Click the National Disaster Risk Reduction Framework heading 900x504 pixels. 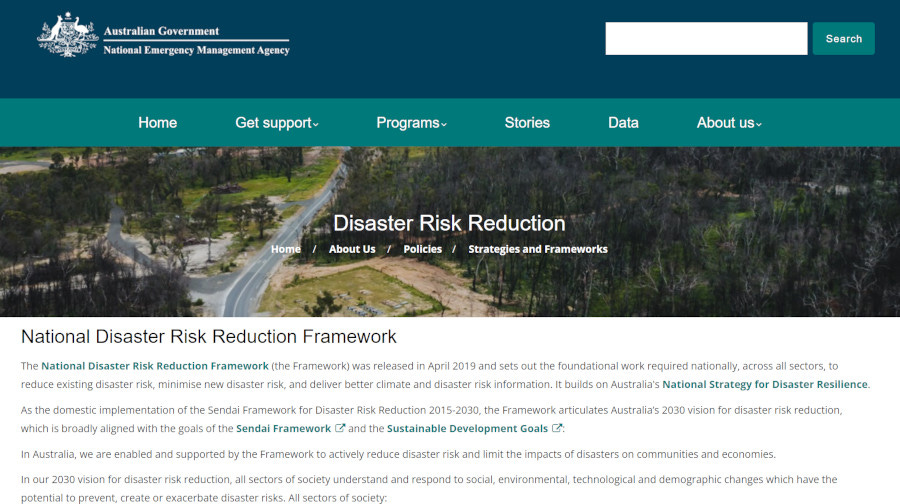pos(208,336)
